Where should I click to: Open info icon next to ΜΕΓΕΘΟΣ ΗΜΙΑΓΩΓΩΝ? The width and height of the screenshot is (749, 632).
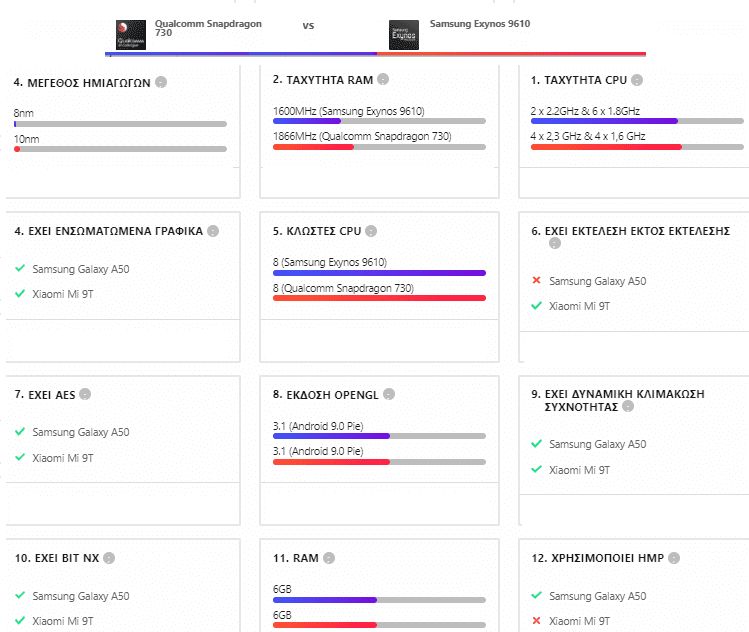tap(161, 82)
